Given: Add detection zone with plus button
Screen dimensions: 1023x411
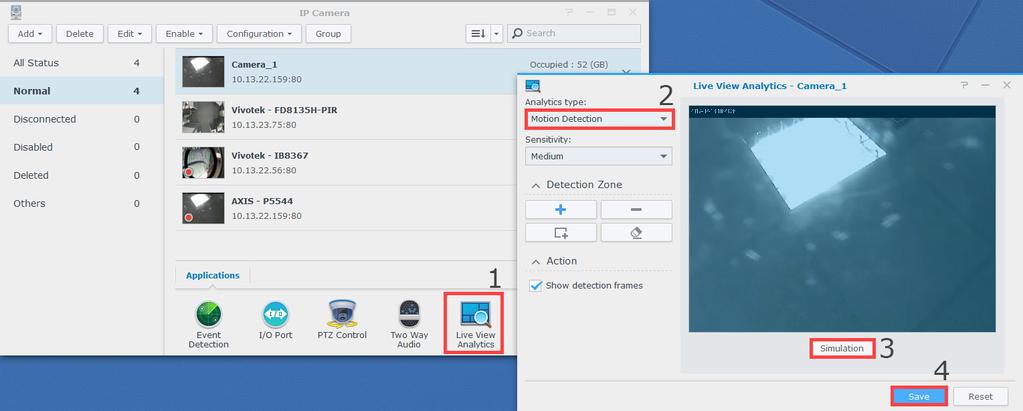Looking at the screenshot, I should [x=560, y=209].
